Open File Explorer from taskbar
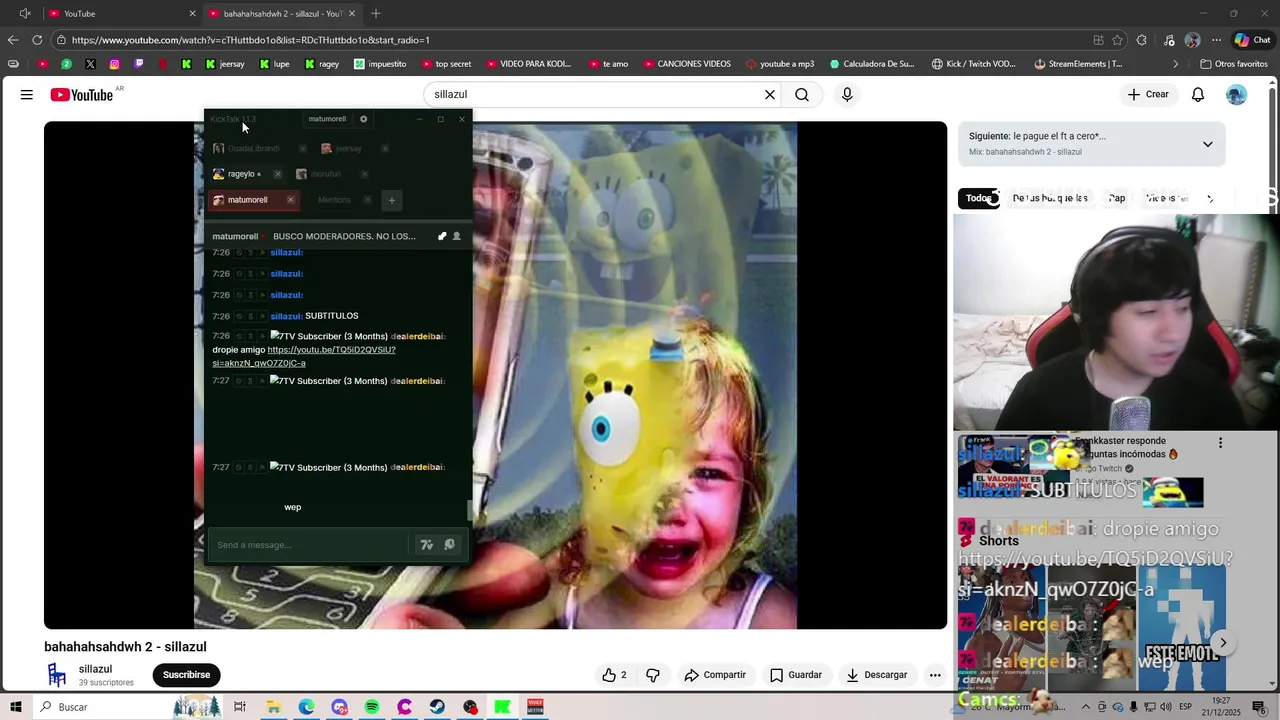The height and width of the screenshot is (720, 1280). [273, 707]
